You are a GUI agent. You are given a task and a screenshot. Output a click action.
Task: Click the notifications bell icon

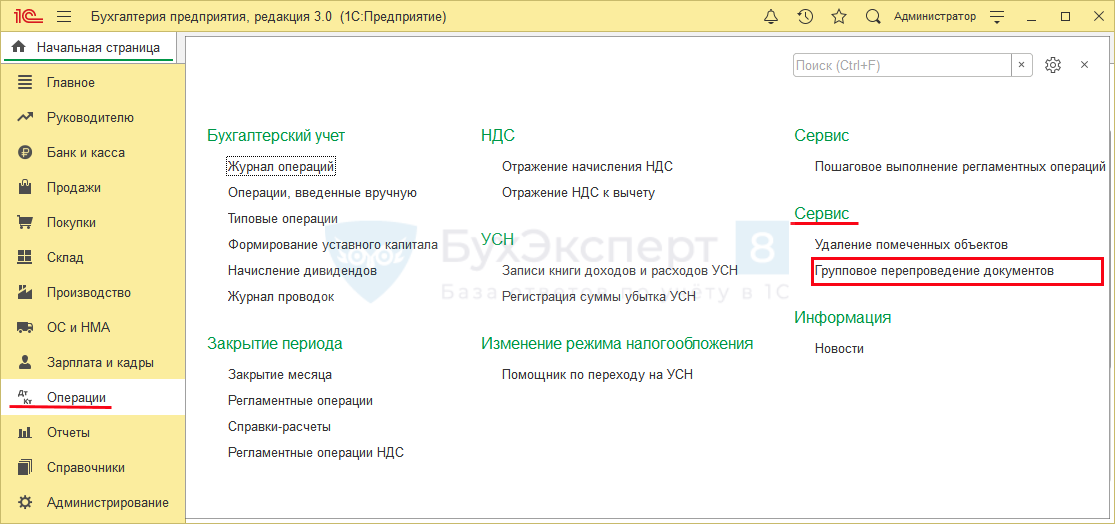(771, 17)
